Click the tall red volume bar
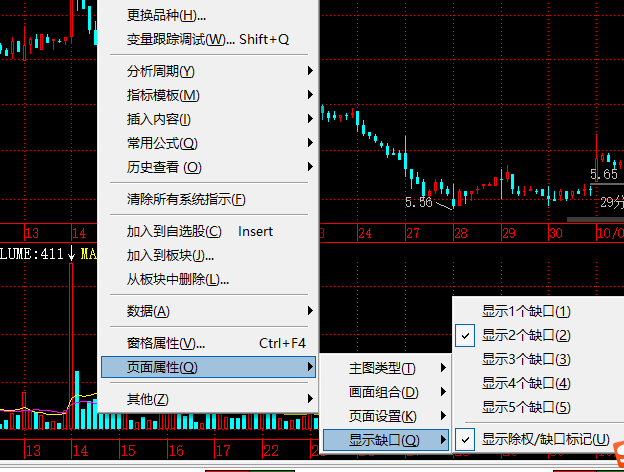 point(71,345)
